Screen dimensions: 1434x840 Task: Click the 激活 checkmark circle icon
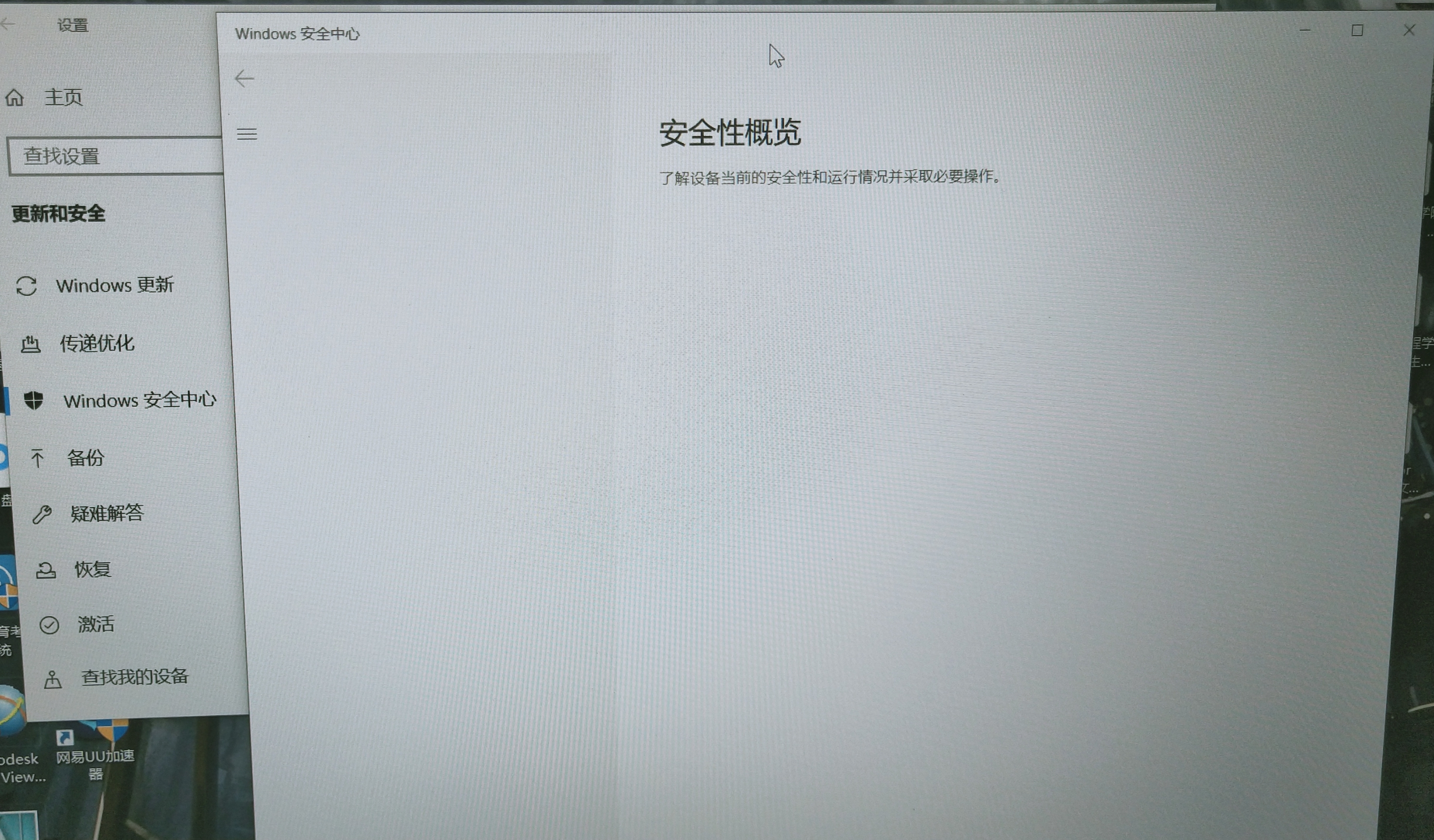tap(50, 625)
